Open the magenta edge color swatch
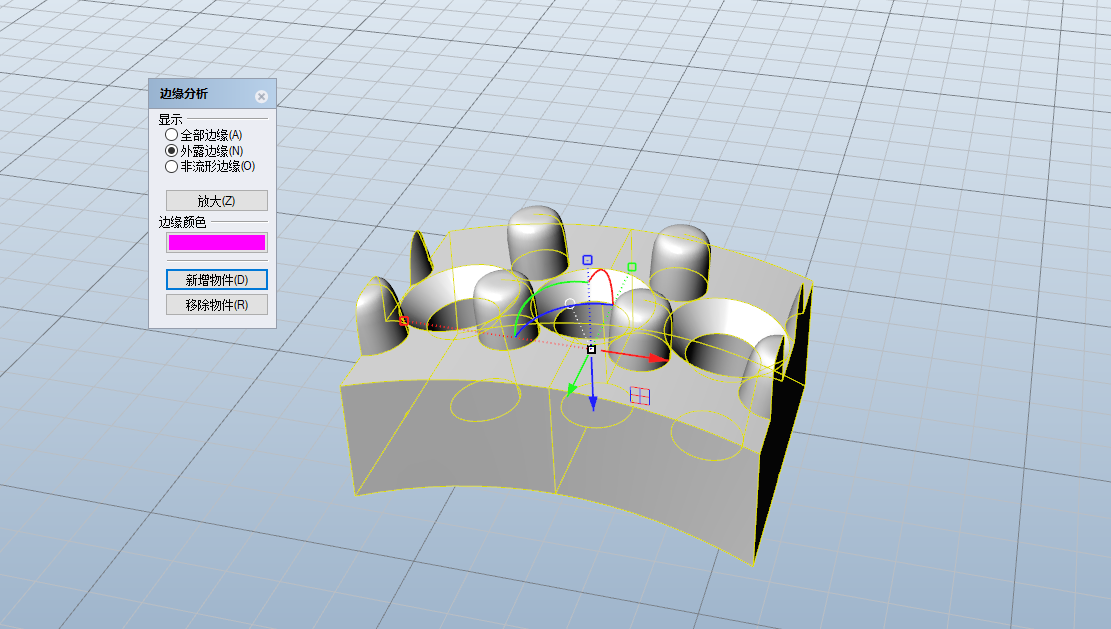This screenshot has height=629, width=1111. (217, 243)
